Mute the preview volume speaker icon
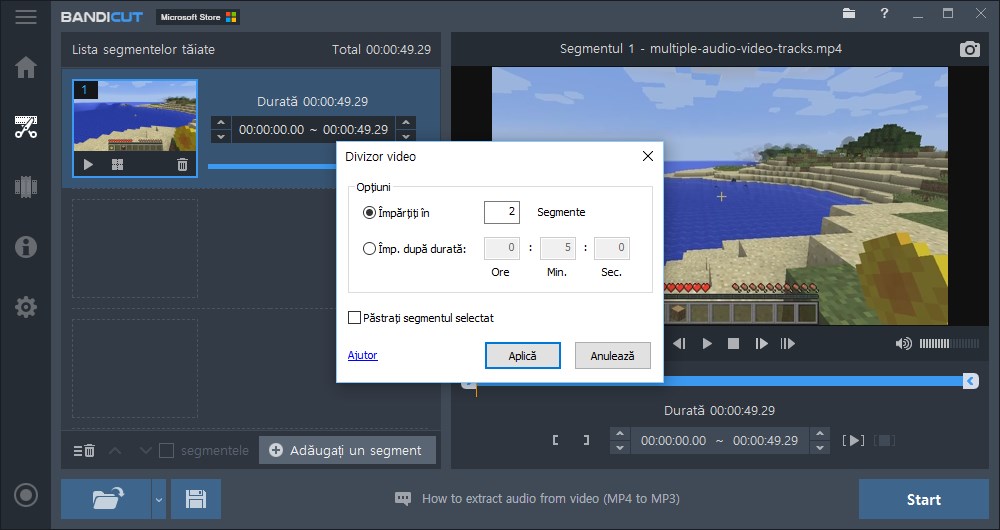This screenshot has width=1000, height=530. 903,344
